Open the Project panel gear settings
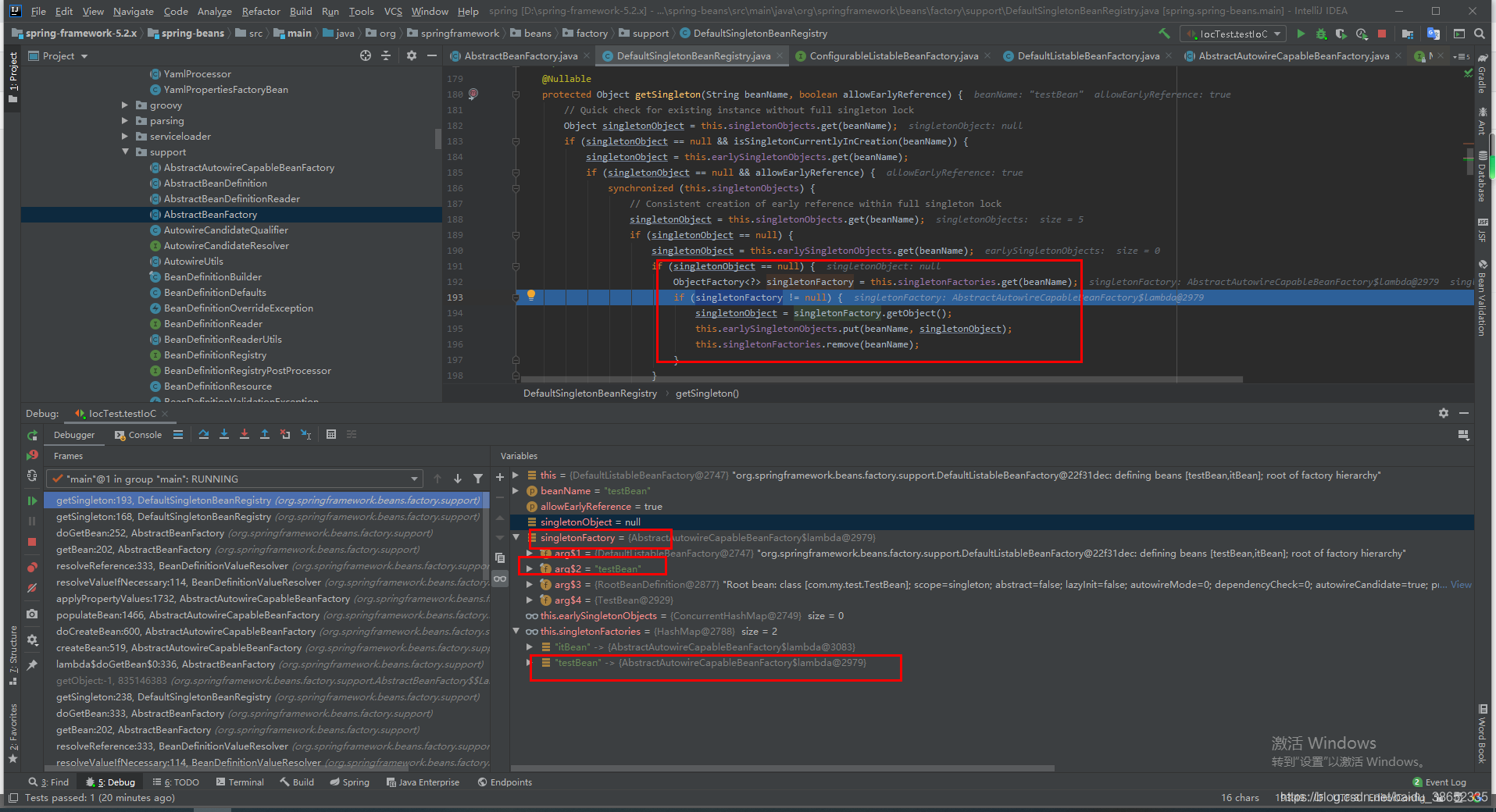 click(412, 55)
